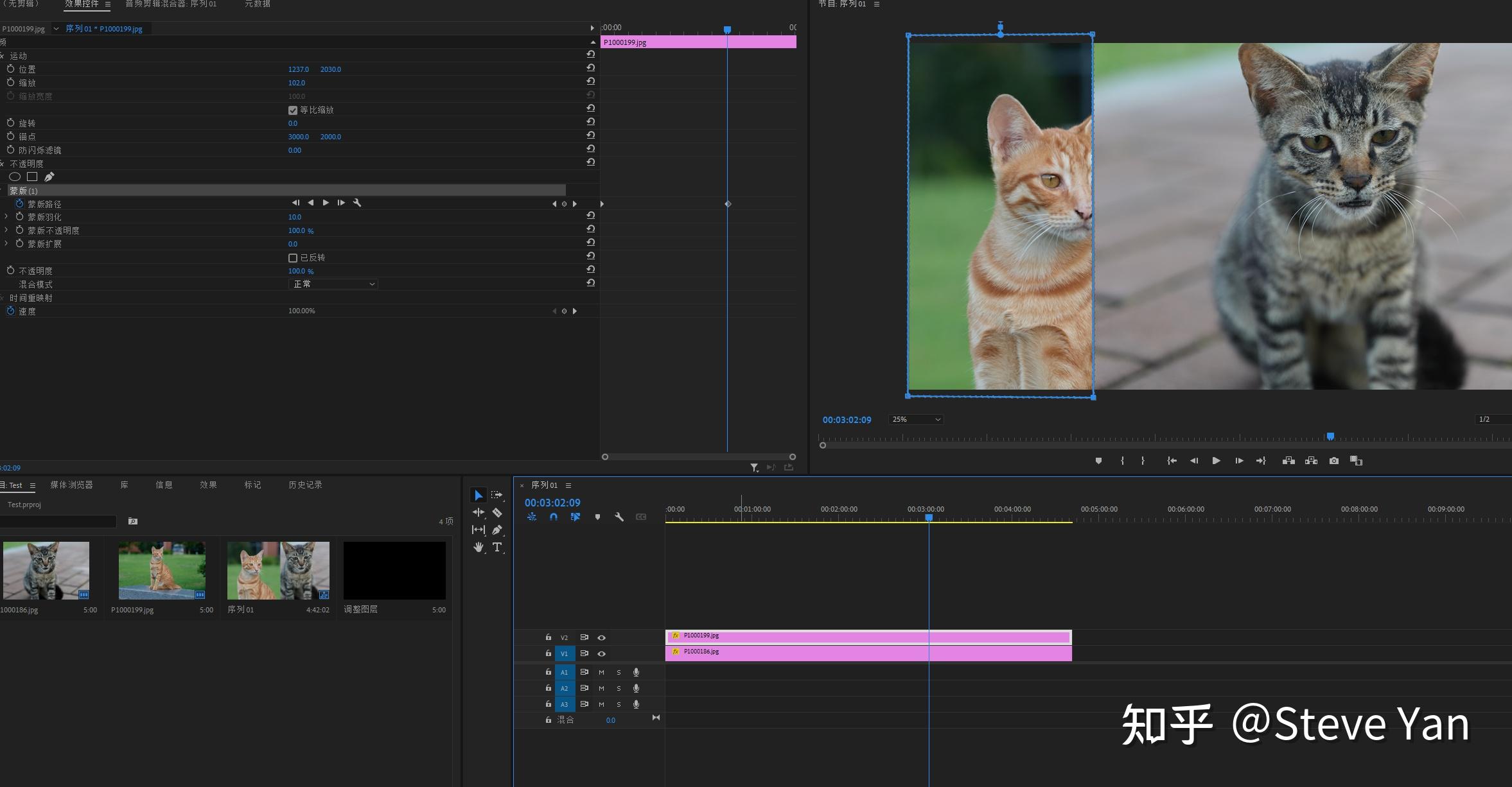
Task: Click the CC captions icon in timeline
Action: (641, 517)
